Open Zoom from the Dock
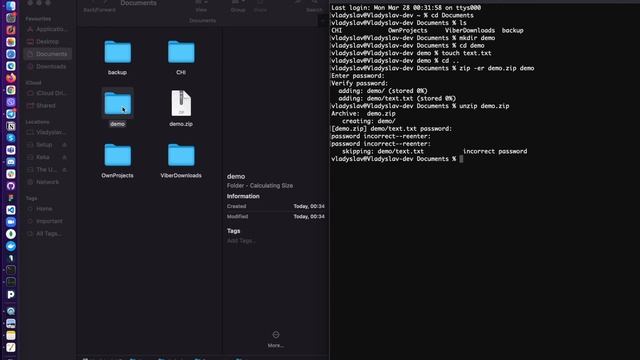 pos(11,222)
